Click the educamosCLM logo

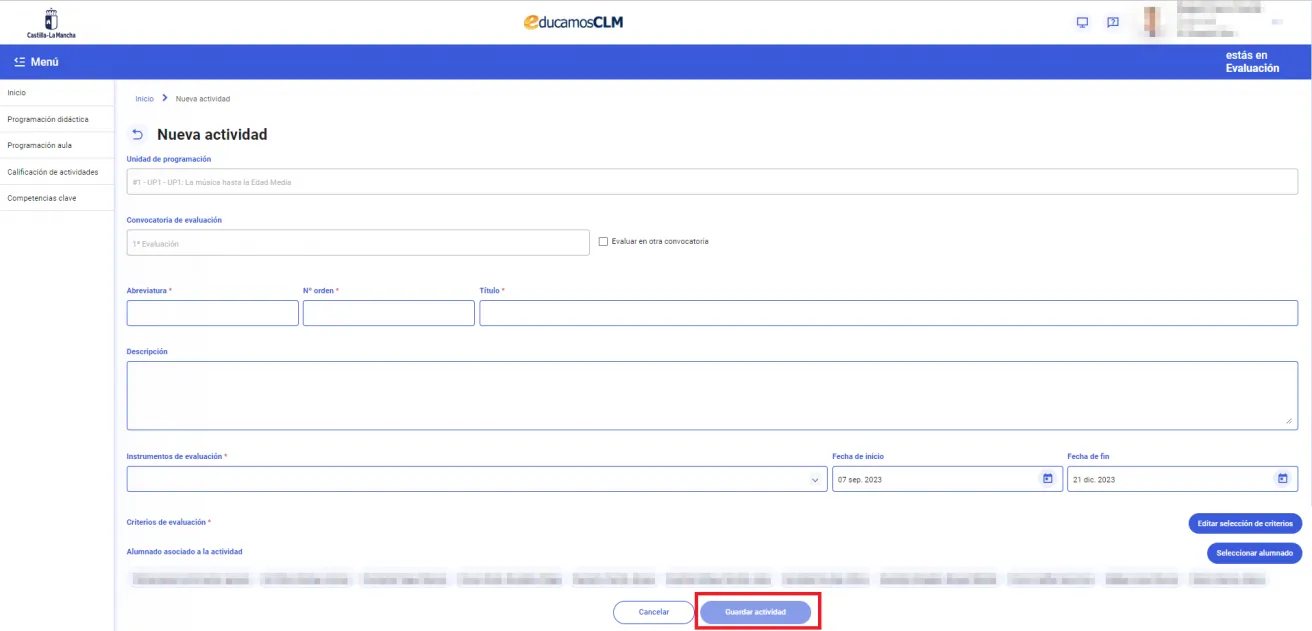tap(574, 22)
